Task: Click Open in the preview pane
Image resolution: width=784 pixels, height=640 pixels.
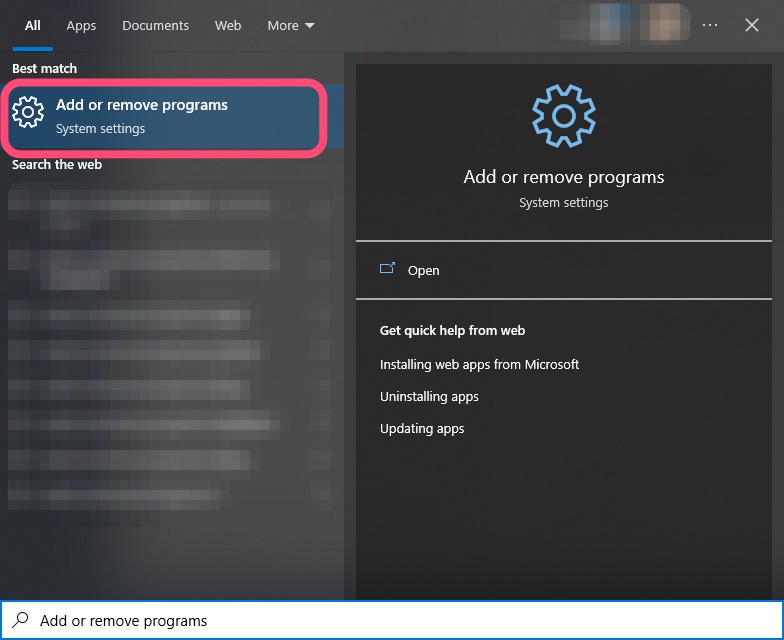Action: 564,270
